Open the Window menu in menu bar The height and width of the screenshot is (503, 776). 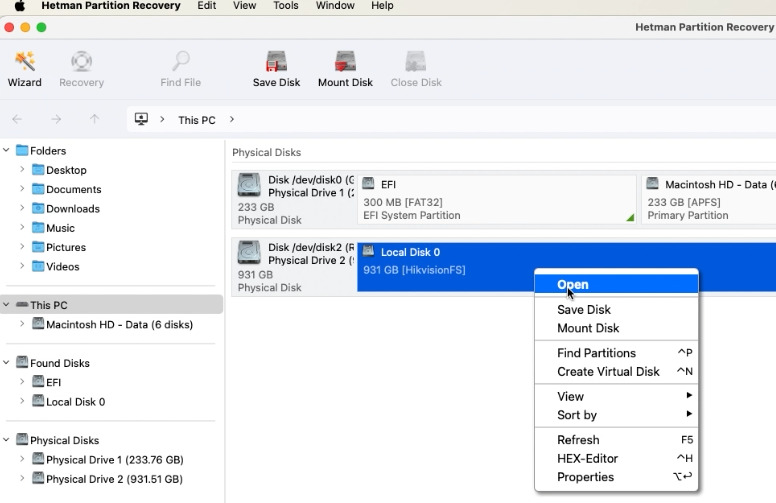(335, 5)
